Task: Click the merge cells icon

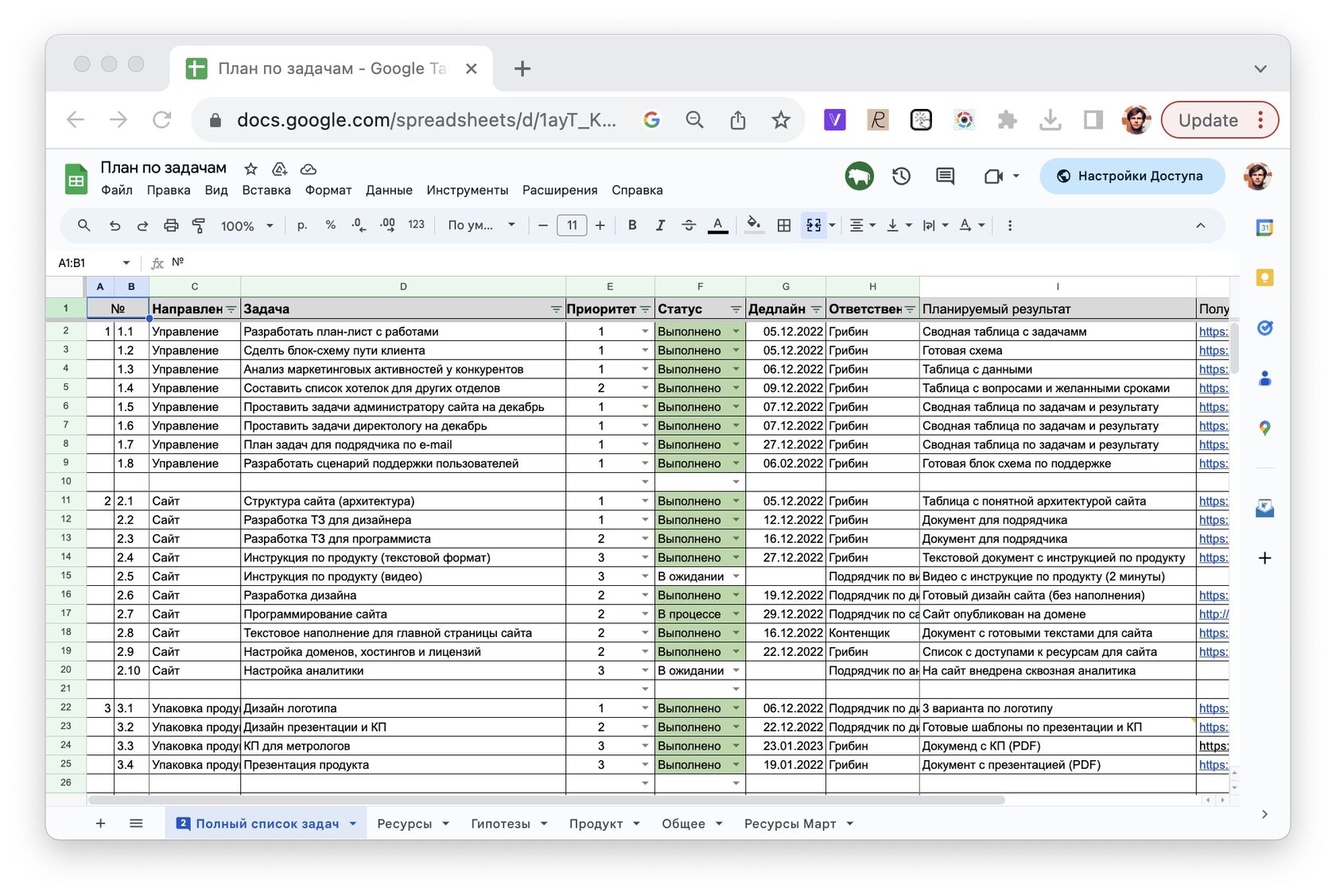Action: pos(814,226)
